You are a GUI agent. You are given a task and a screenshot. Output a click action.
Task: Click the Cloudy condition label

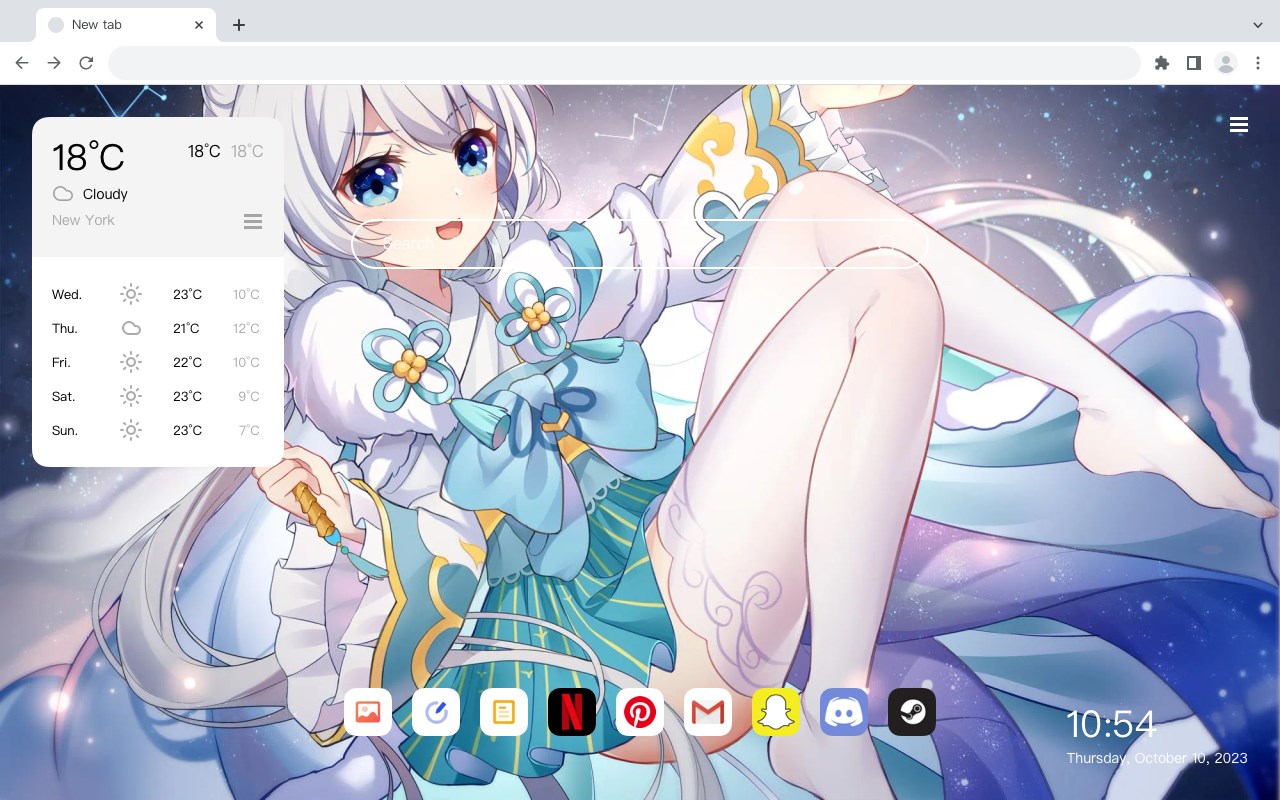click(x=105, y=194)
